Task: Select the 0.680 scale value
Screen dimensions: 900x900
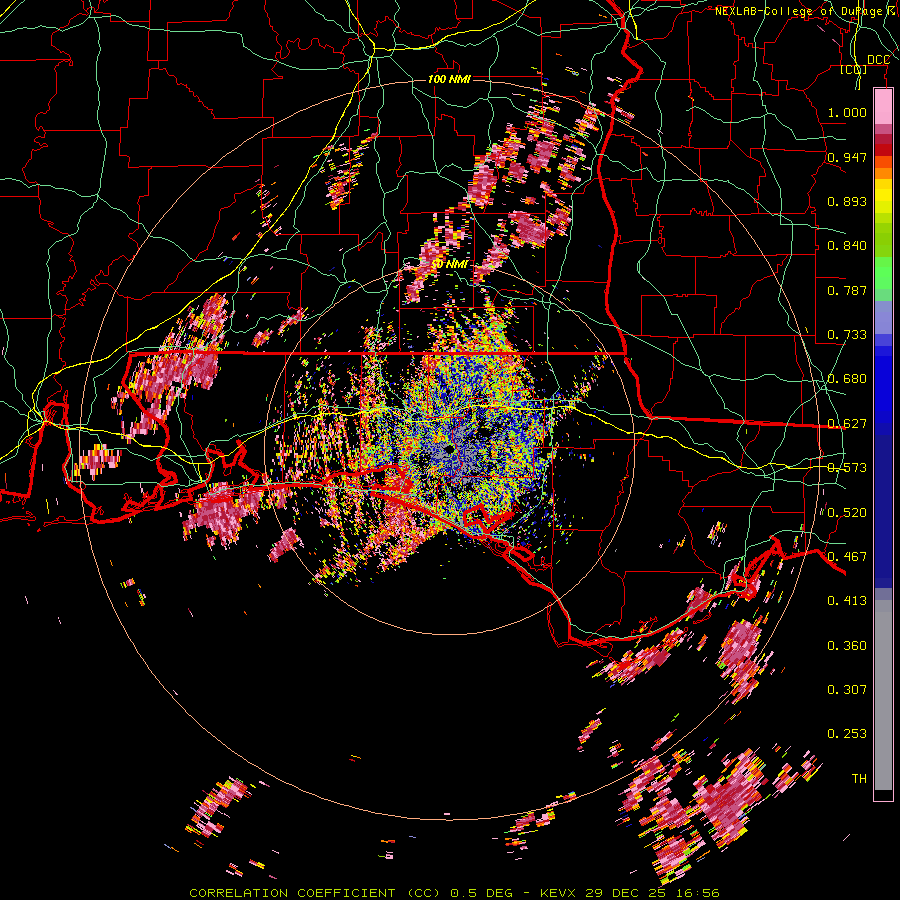Action: (847, 379)
